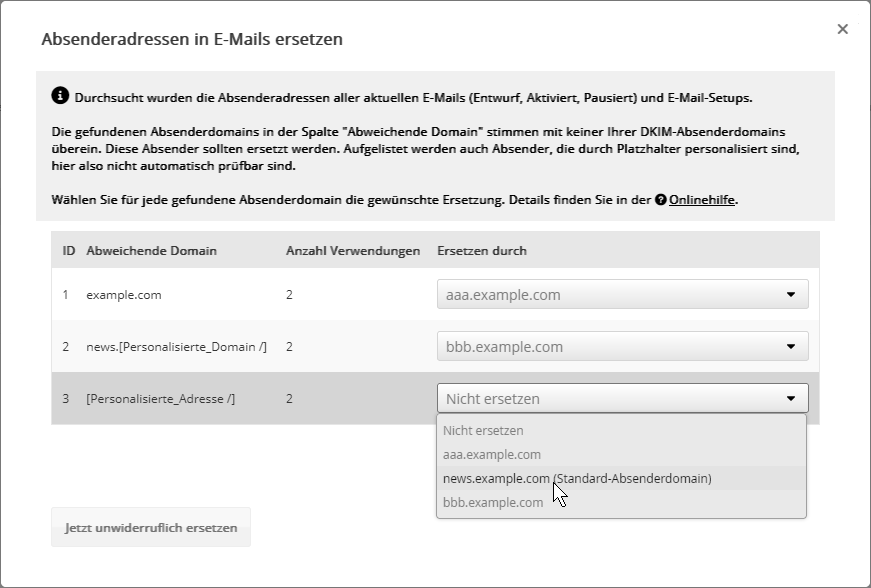Screen dimensions: 871x588
Task: Select 'Nicht ersetzen' from the dropdown list
Action: tap(483, 431)
